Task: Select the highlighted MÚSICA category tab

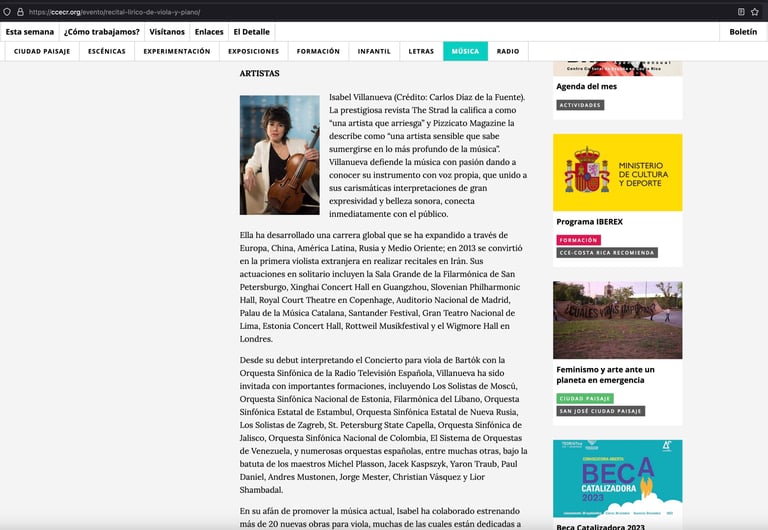Action: 465,51
